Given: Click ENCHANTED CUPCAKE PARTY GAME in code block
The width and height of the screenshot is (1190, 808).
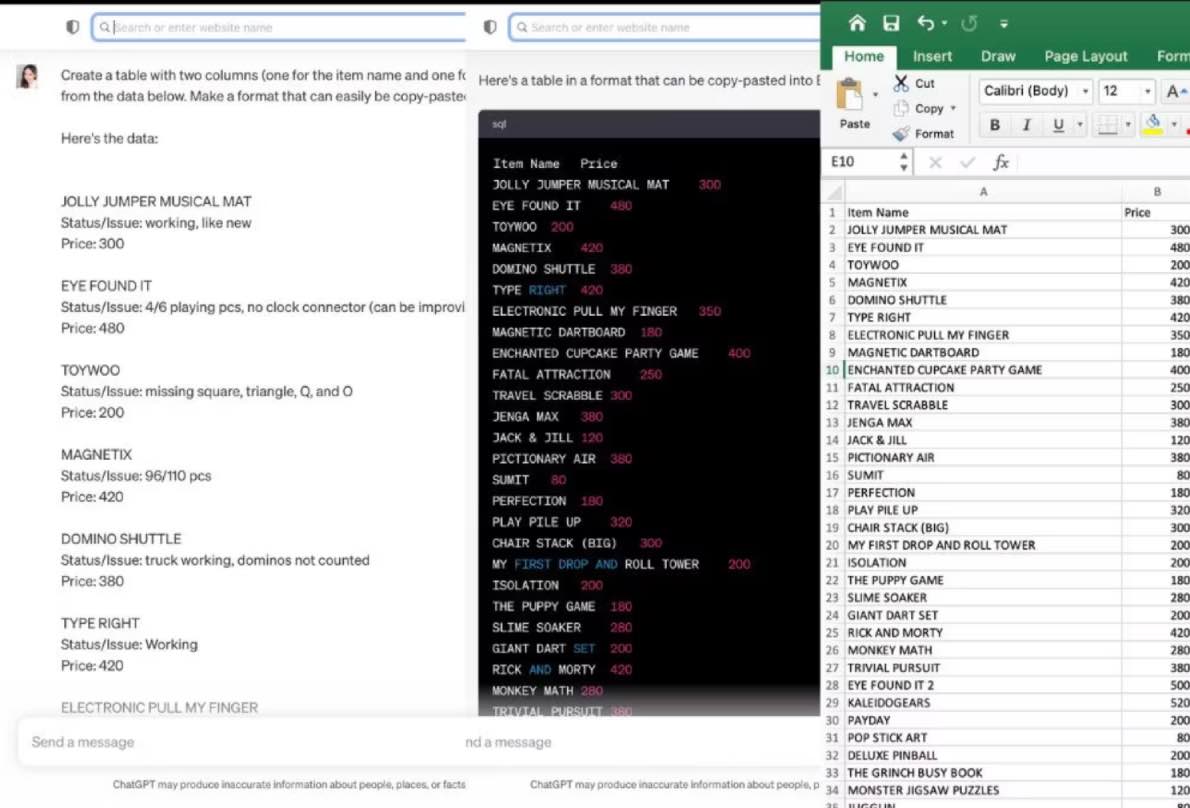Looking at the screenshot, I should point(595,354).
